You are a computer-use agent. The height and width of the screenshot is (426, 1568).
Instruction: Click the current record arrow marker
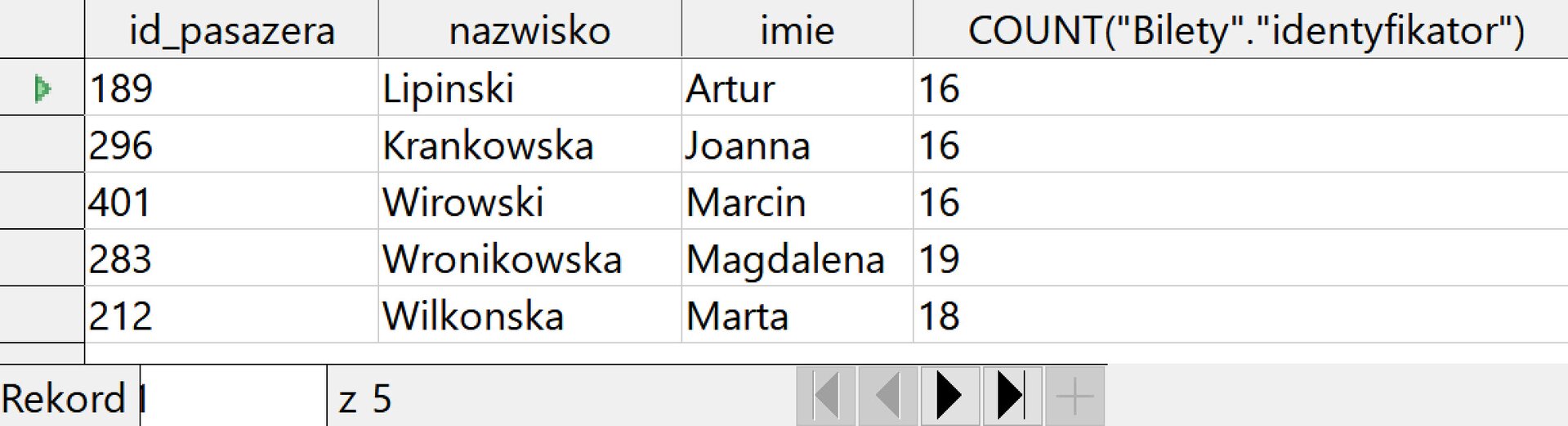[42, 87]
